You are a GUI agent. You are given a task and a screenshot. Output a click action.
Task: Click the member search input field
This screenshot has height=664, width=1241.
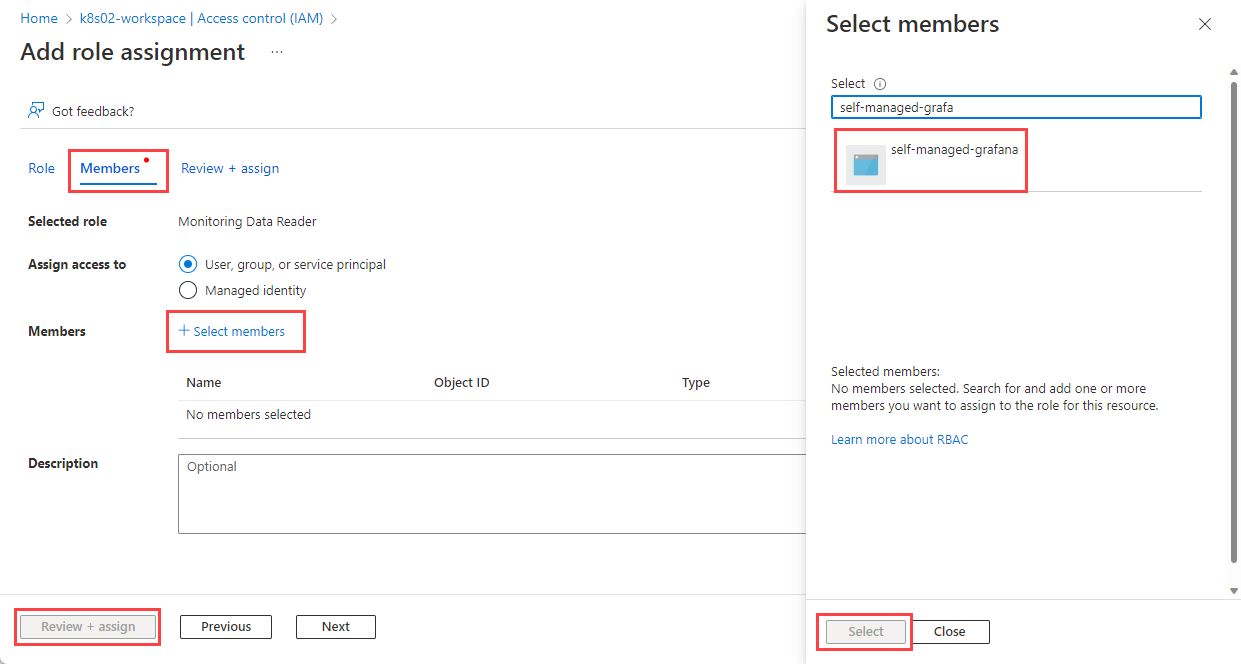point(1016,107)
